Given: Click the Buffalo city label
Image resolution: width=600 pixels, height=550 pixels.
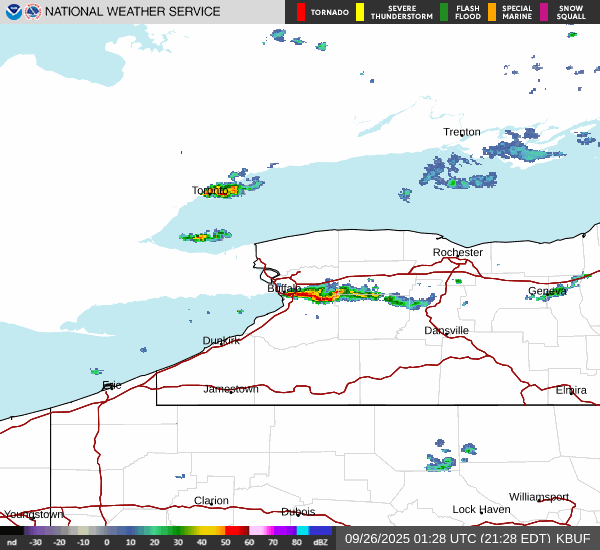Looking at the screenshot, I should tap(284, 288).
